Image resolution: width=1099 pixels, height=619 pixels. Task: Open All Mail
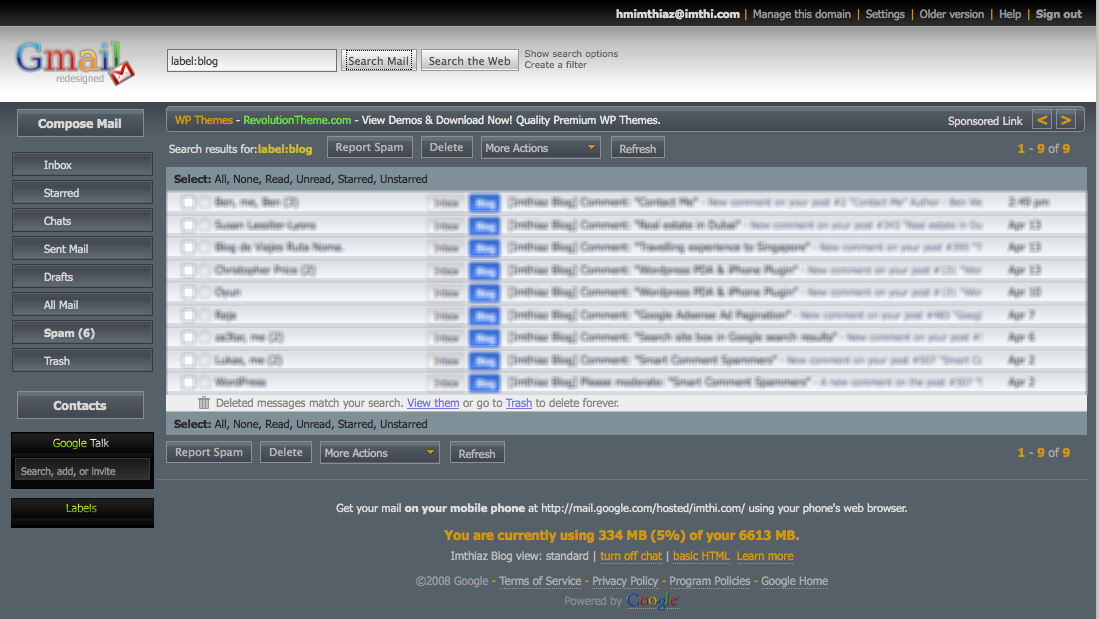pos(82,305)
